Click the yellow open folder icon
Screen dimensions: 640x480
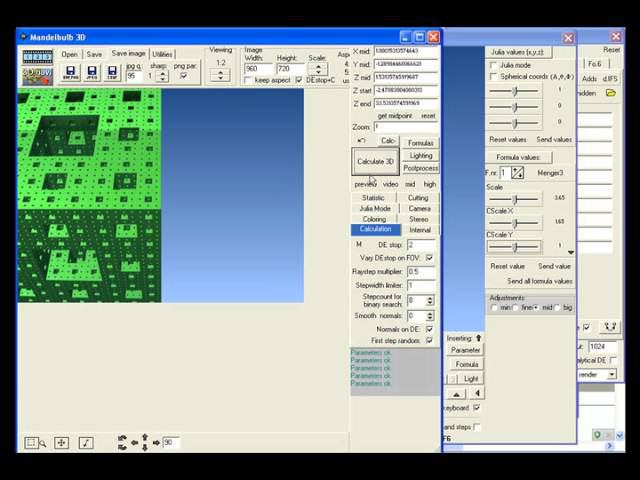coord(610,93)
